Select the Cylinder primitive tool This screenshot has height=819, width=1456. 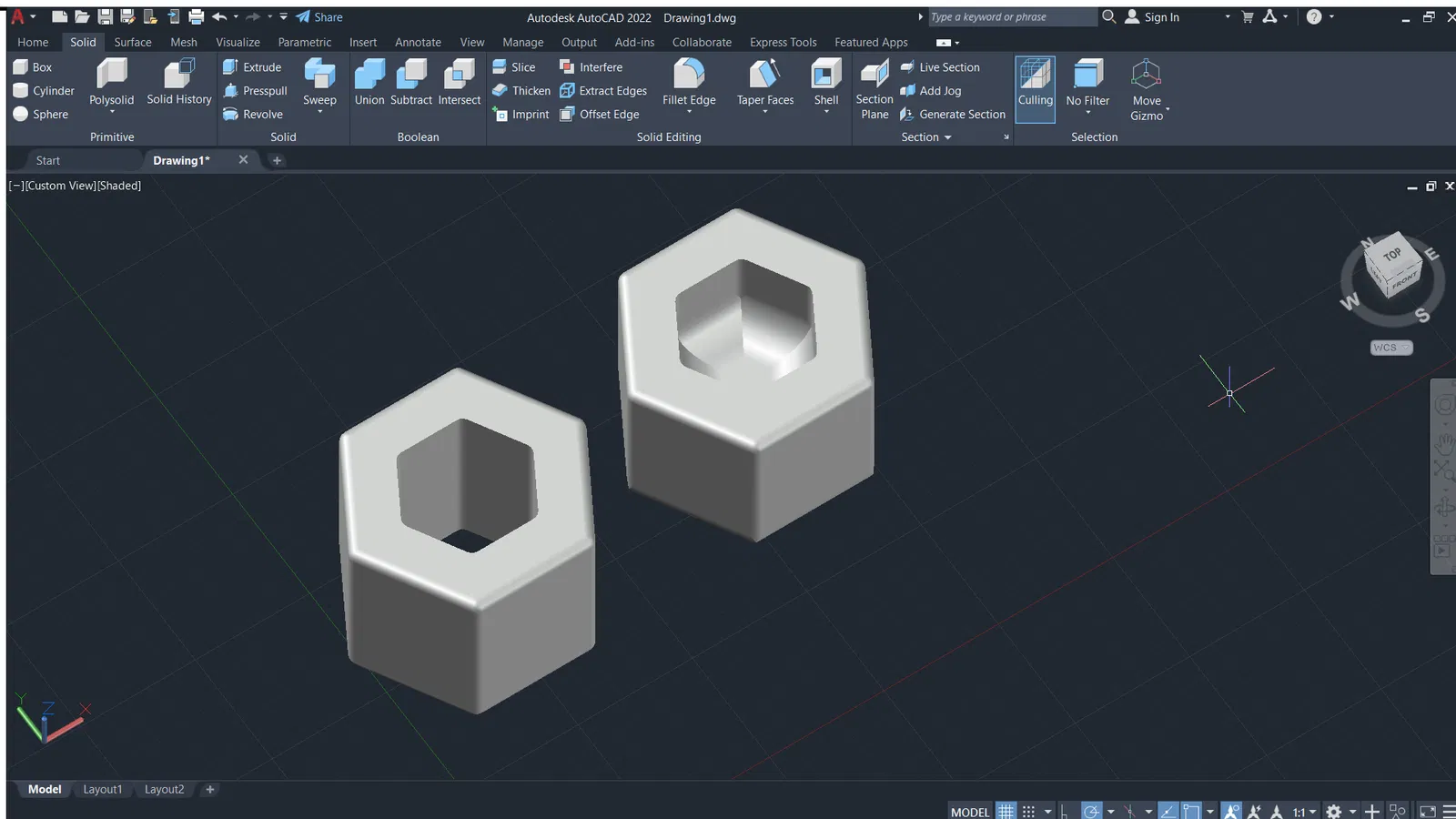pos(44,91)
